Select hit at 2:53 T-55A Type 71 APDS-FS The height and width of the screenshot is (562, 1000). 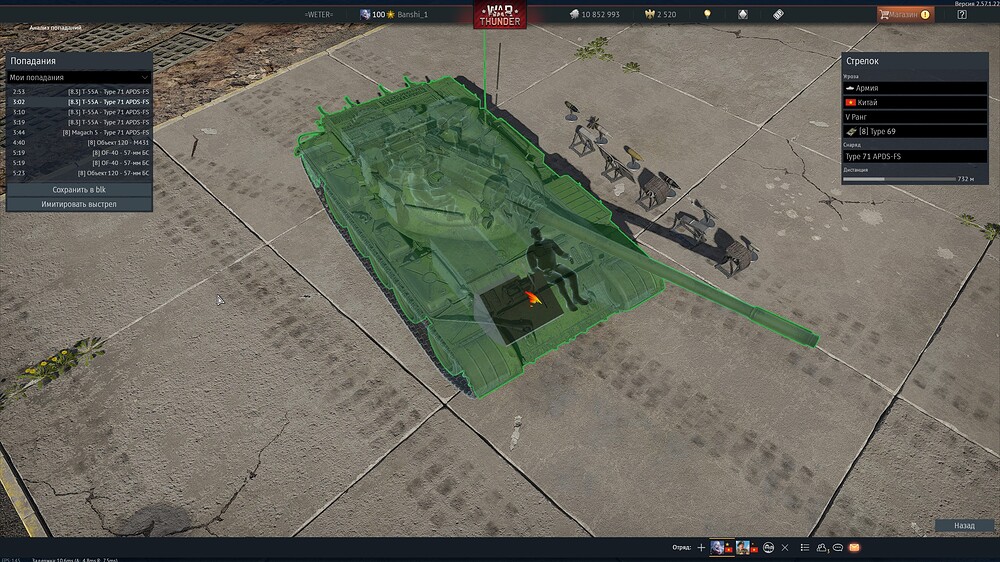coord(79,91)
